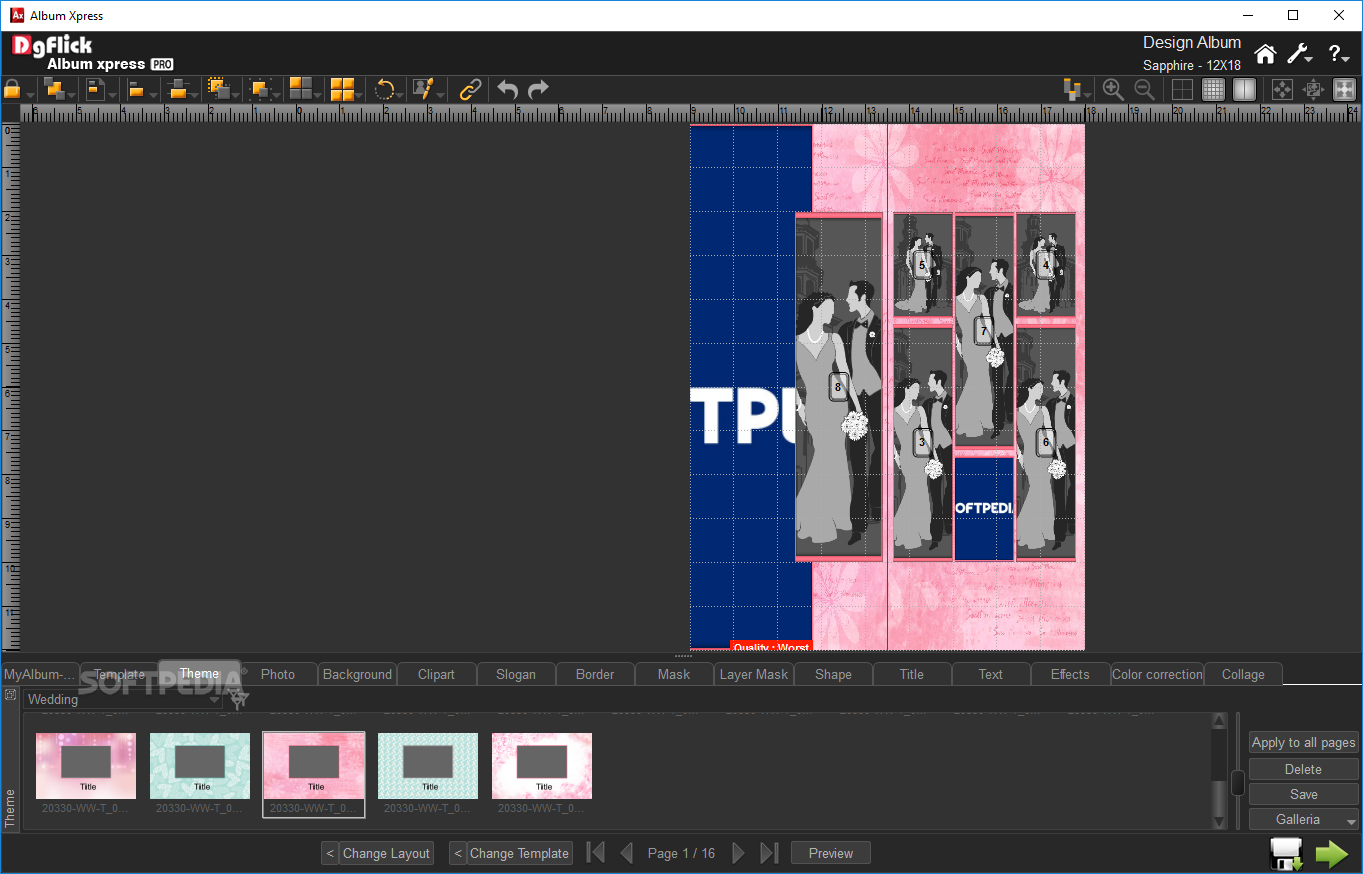The image size is (1363, 874).
Task: Zoom in on the album page
Action: point(1113,89)
